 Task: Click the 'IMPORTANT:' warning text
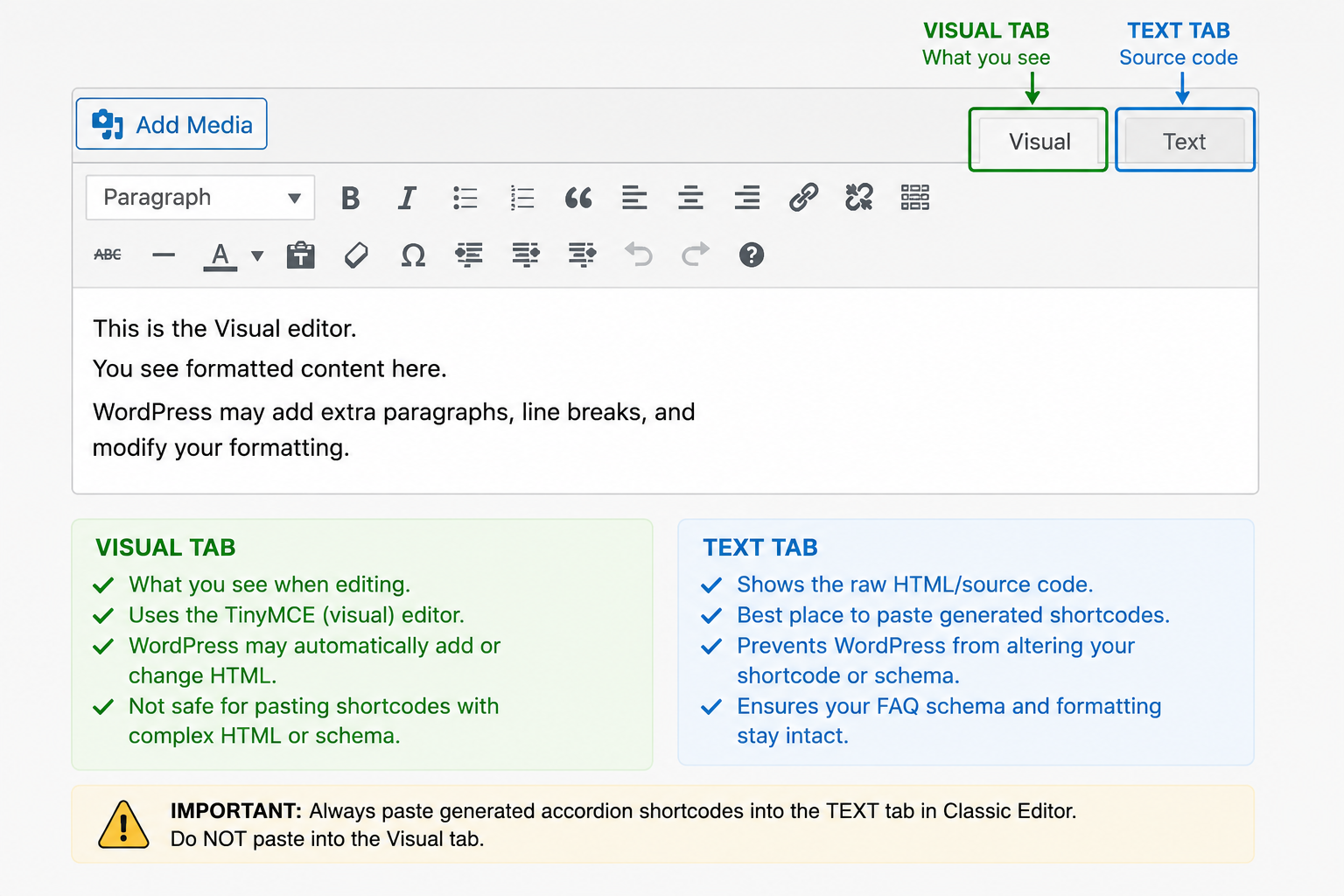coord(236,811)
